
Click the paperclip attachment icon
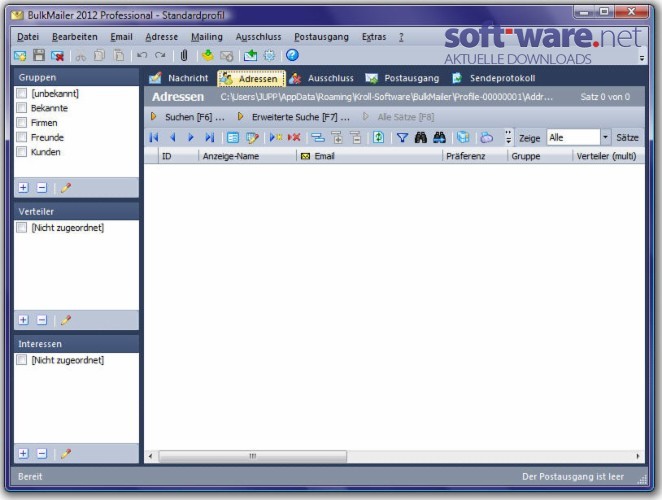pyautogui.click(x=184, y=55)
